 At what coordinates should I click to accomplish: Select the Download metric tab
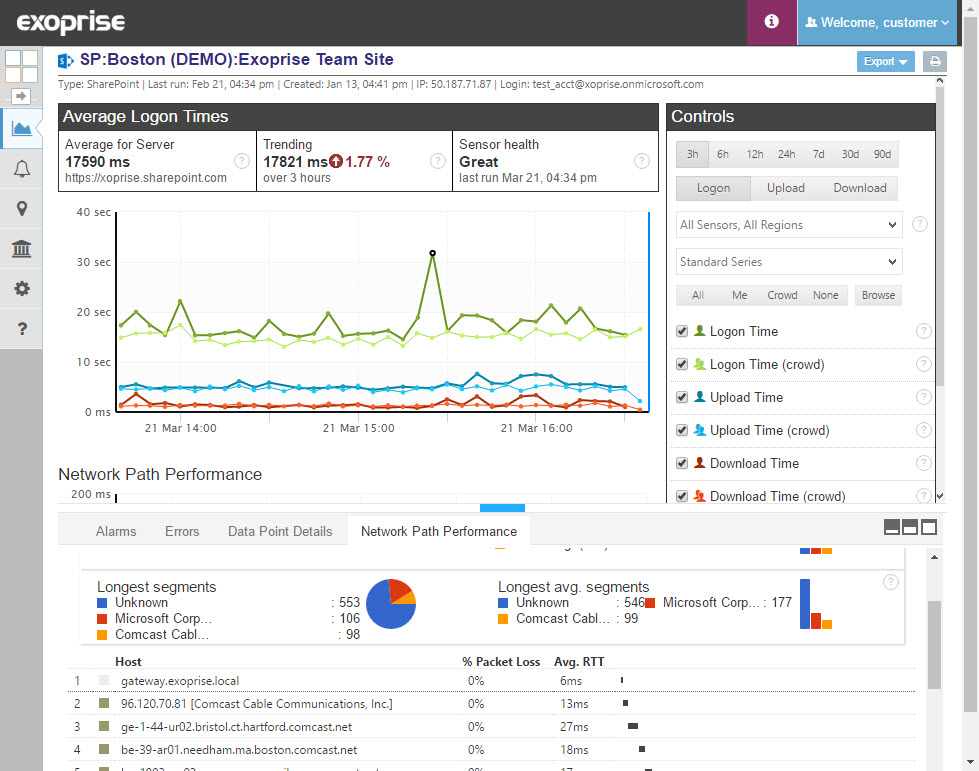(860, 188)
